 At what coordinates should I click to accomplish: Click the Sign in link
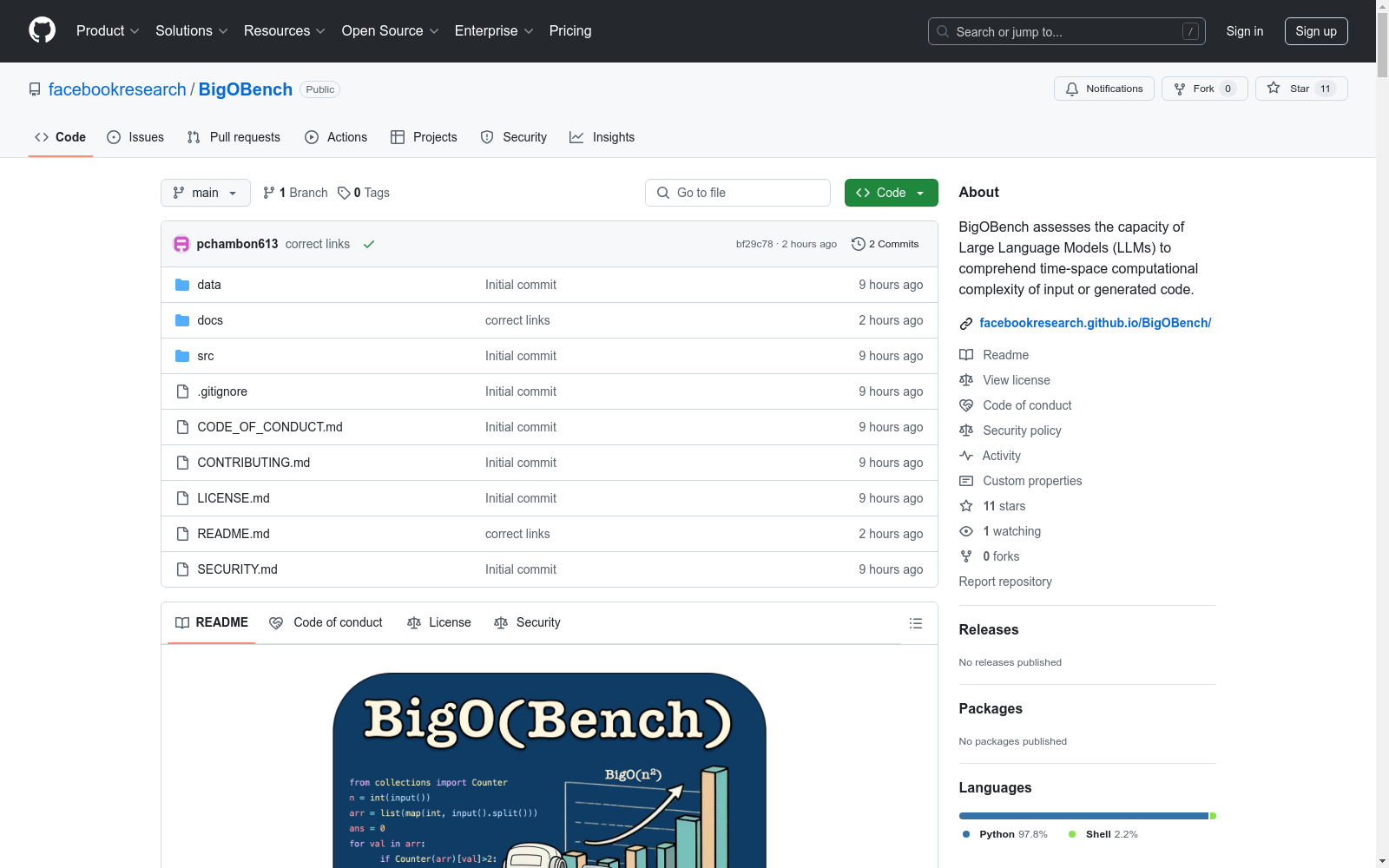tap(1245, 31)
